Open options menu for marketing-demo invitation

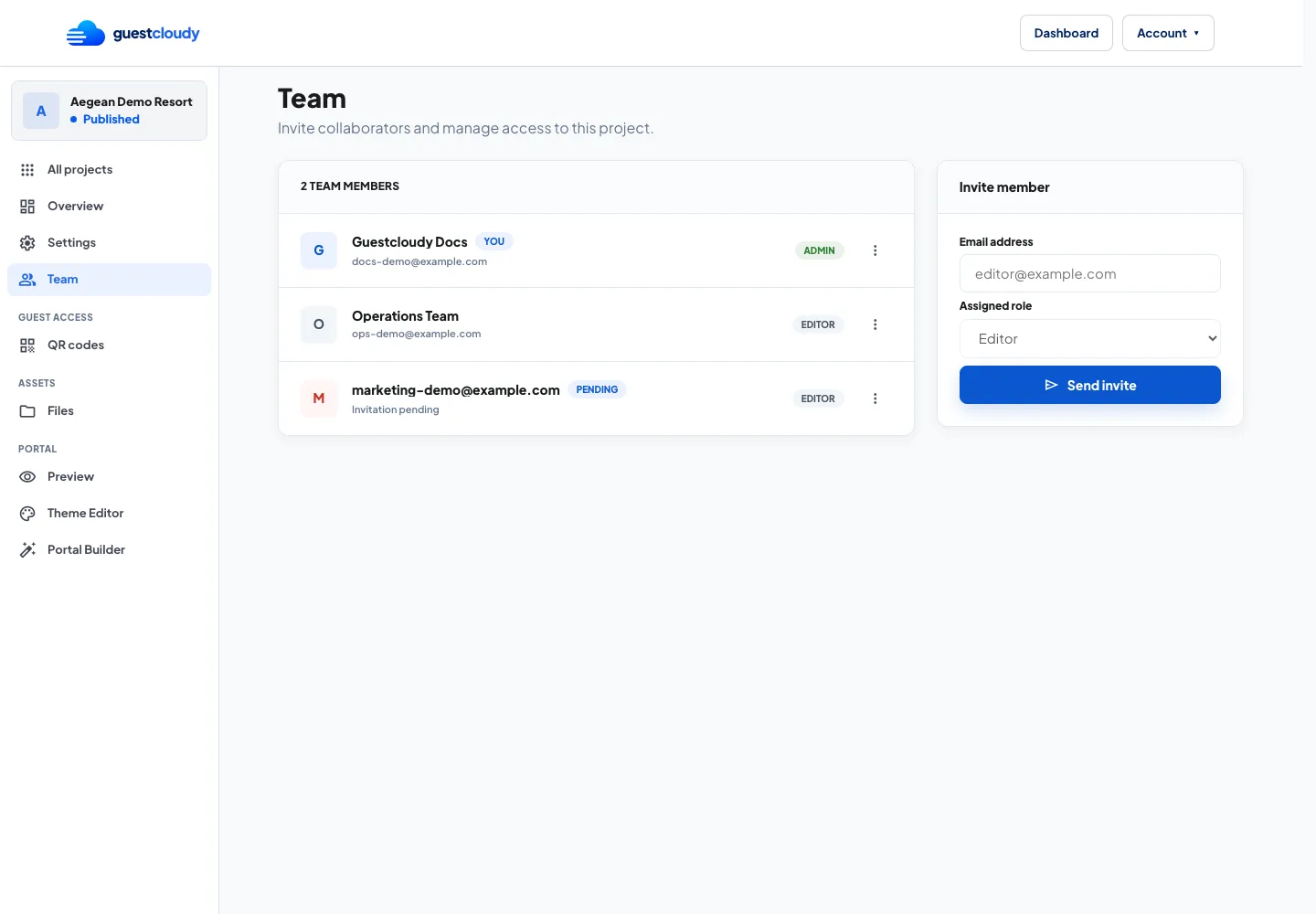tap(875, 399)
